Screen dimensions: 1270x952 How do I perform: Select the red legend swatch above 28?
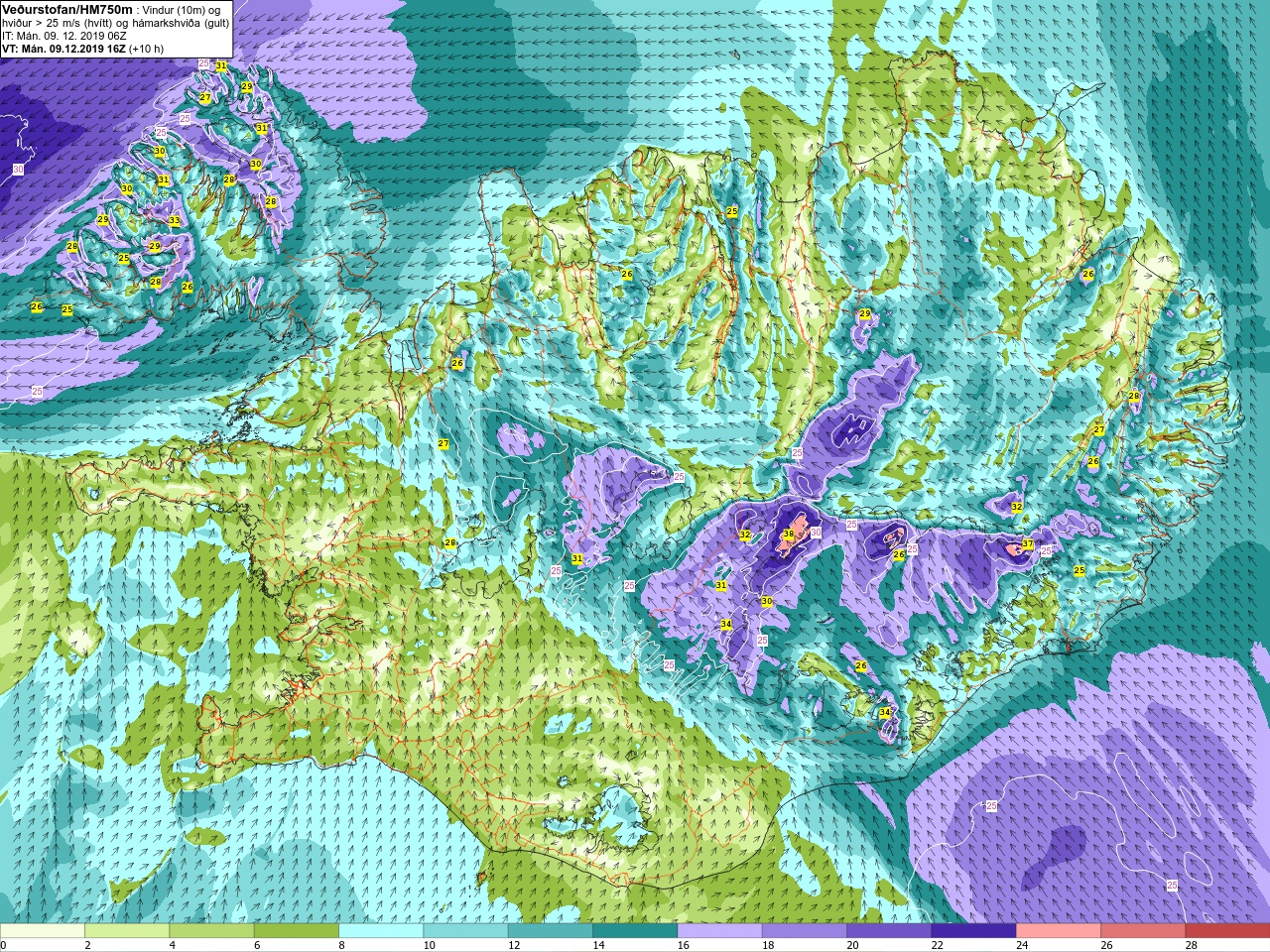coord(1227,931)
